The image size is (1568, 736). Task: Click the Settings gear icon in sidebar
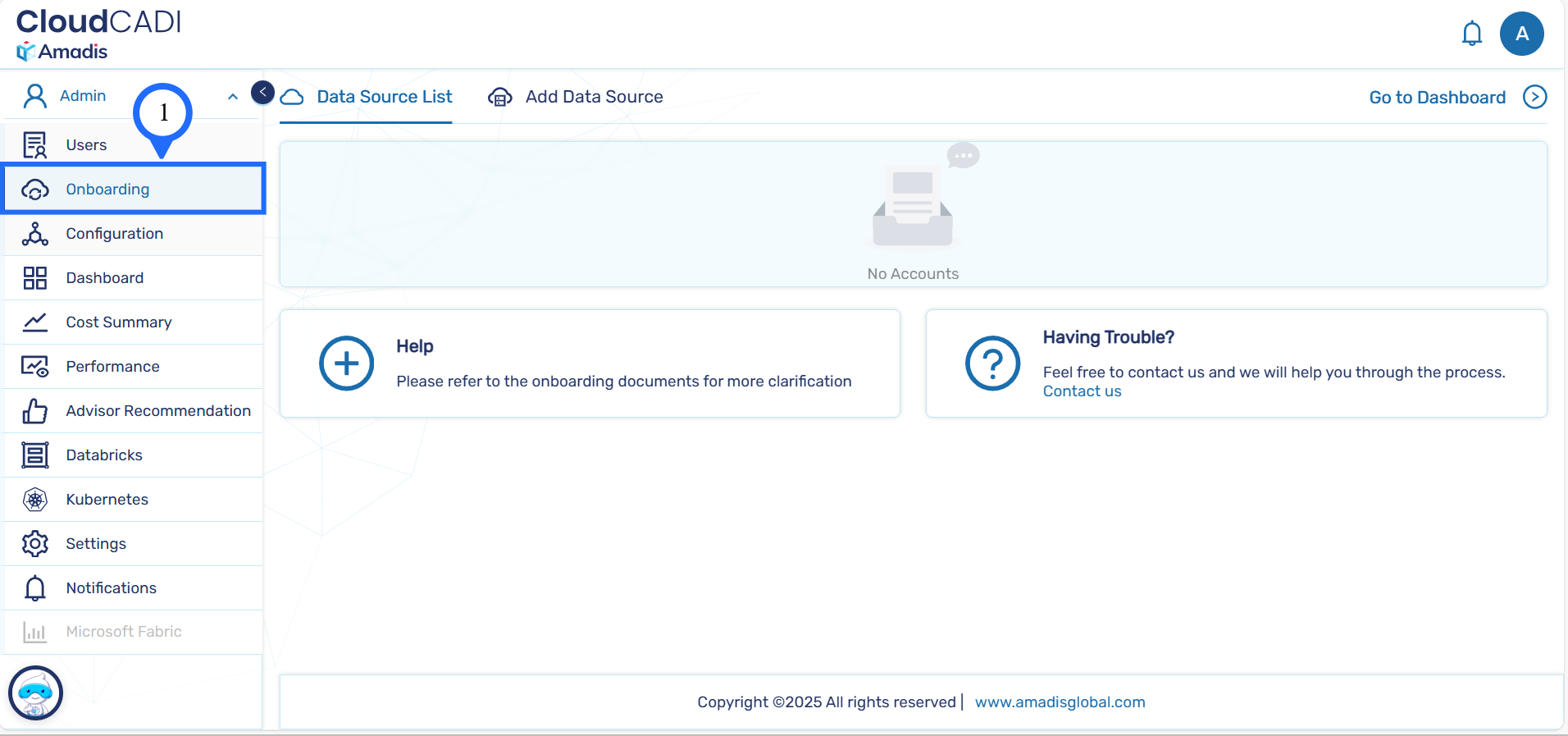(35, 544)
